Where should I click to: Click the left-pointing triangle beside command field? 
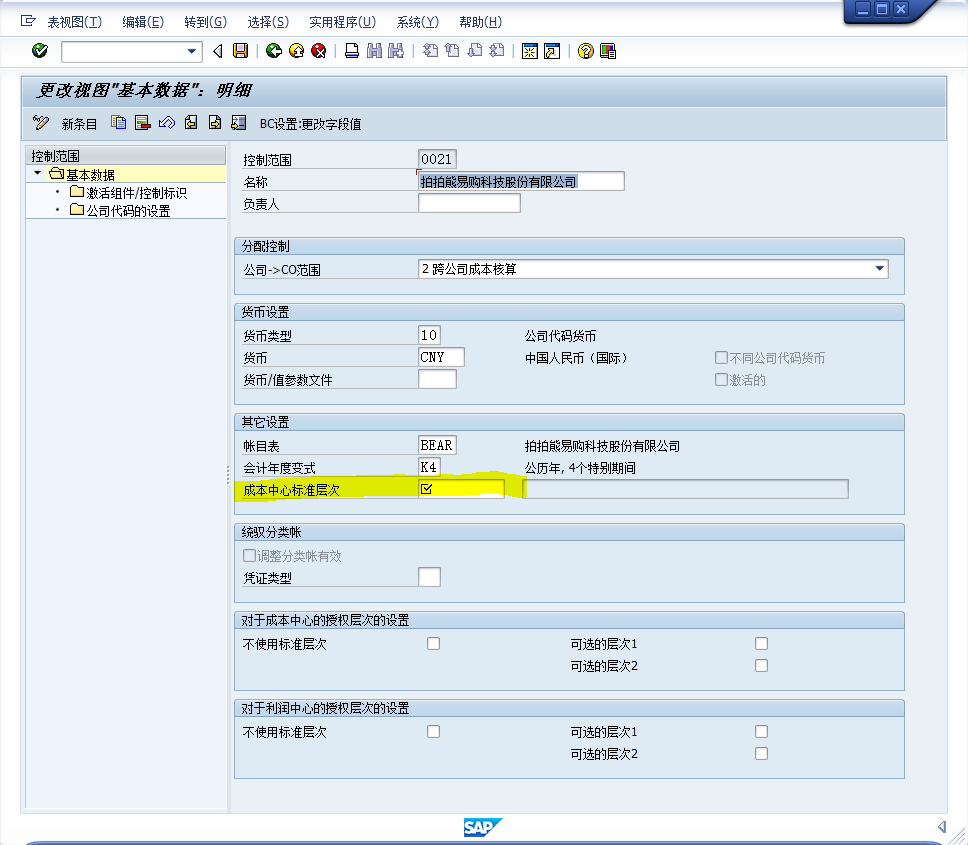[217, 51]
